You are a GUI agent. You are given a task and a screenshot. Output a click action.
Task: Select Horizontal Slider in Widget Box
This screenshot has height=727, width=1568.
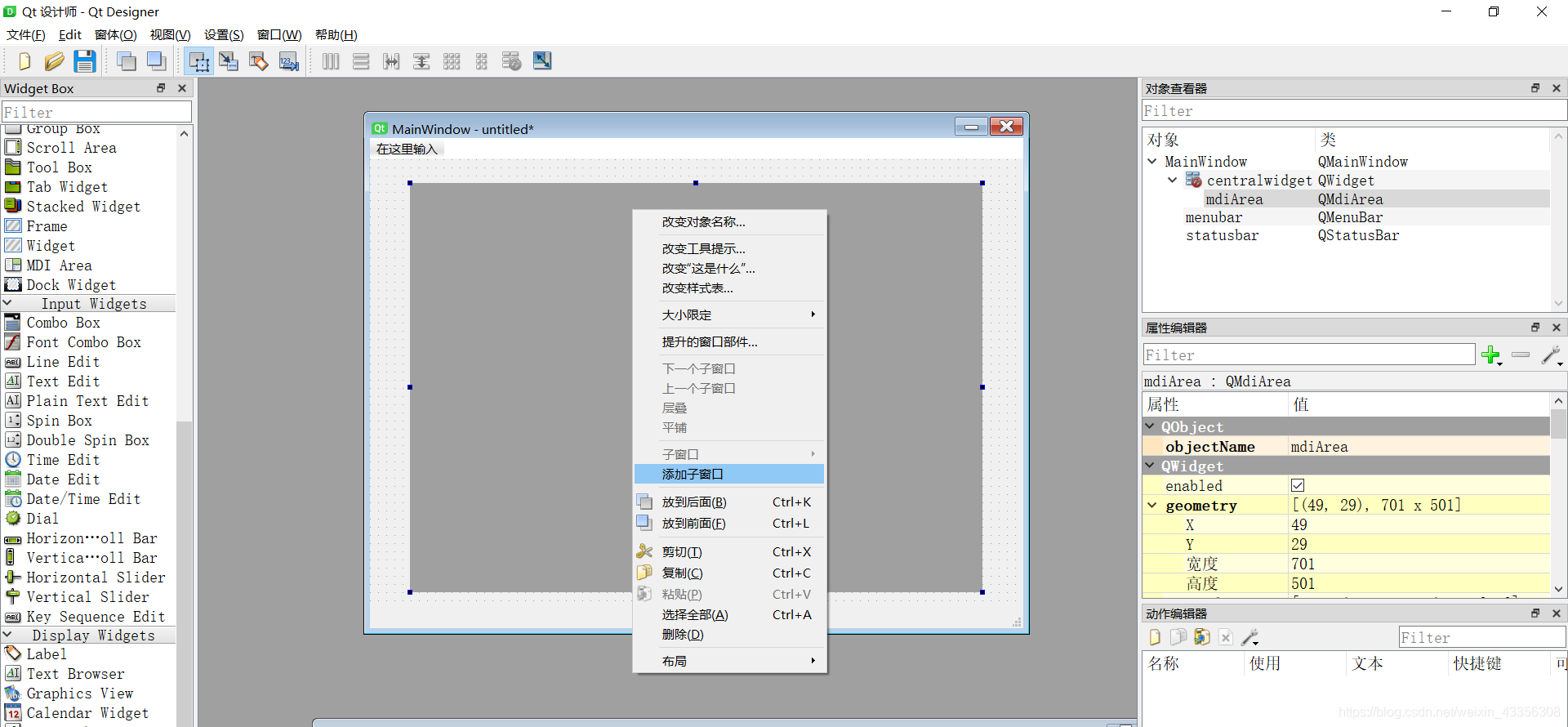coord(88,577)
